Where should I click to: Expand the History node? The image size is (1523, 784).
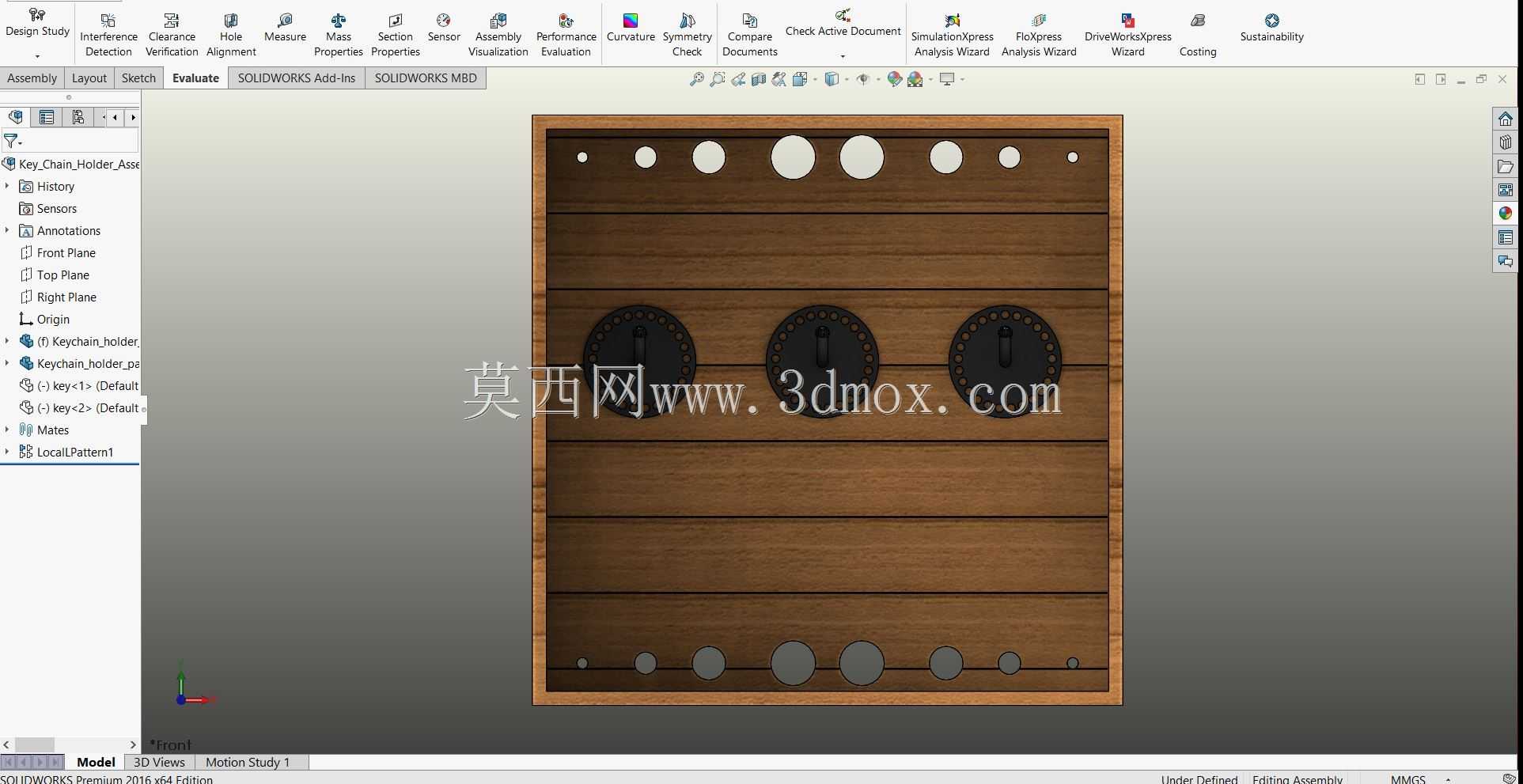(x=7, y=186)
